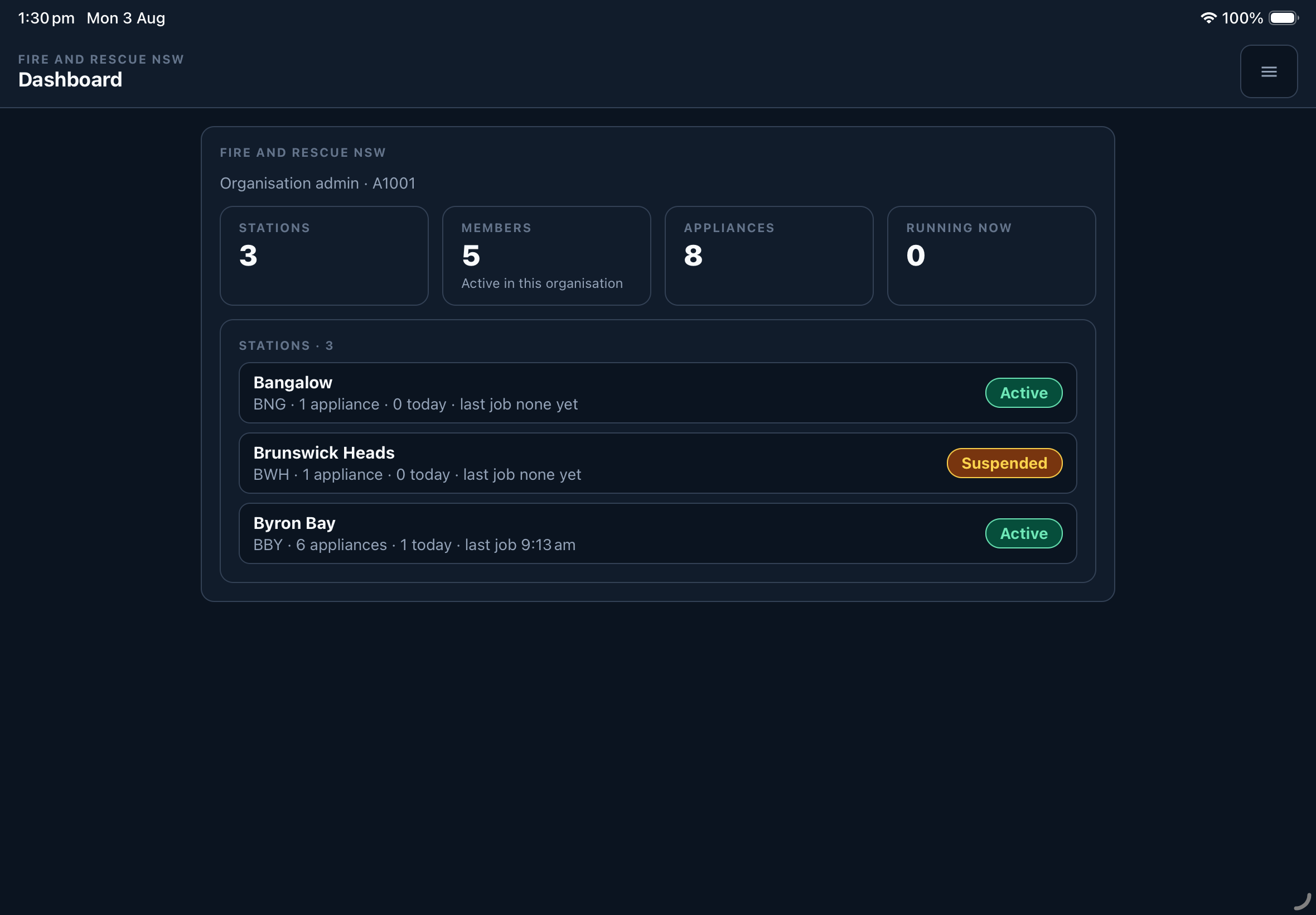Select the Appliances summary card

[768, 256]
